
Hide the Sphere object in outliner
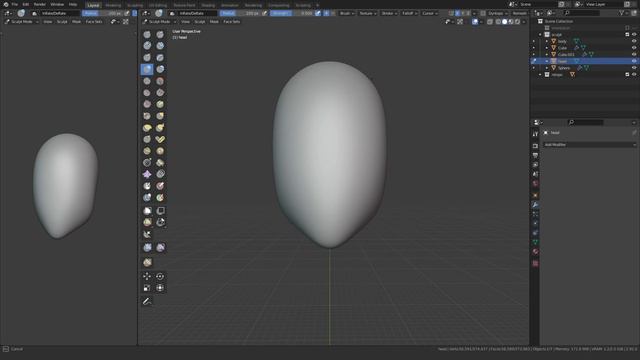click(x=634, y=68)
